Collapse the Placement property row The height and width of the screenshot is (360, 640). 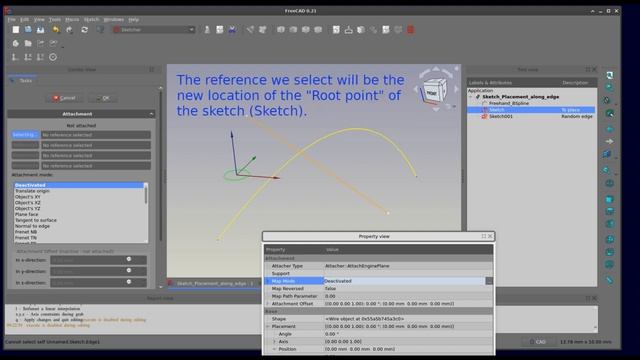268,326
